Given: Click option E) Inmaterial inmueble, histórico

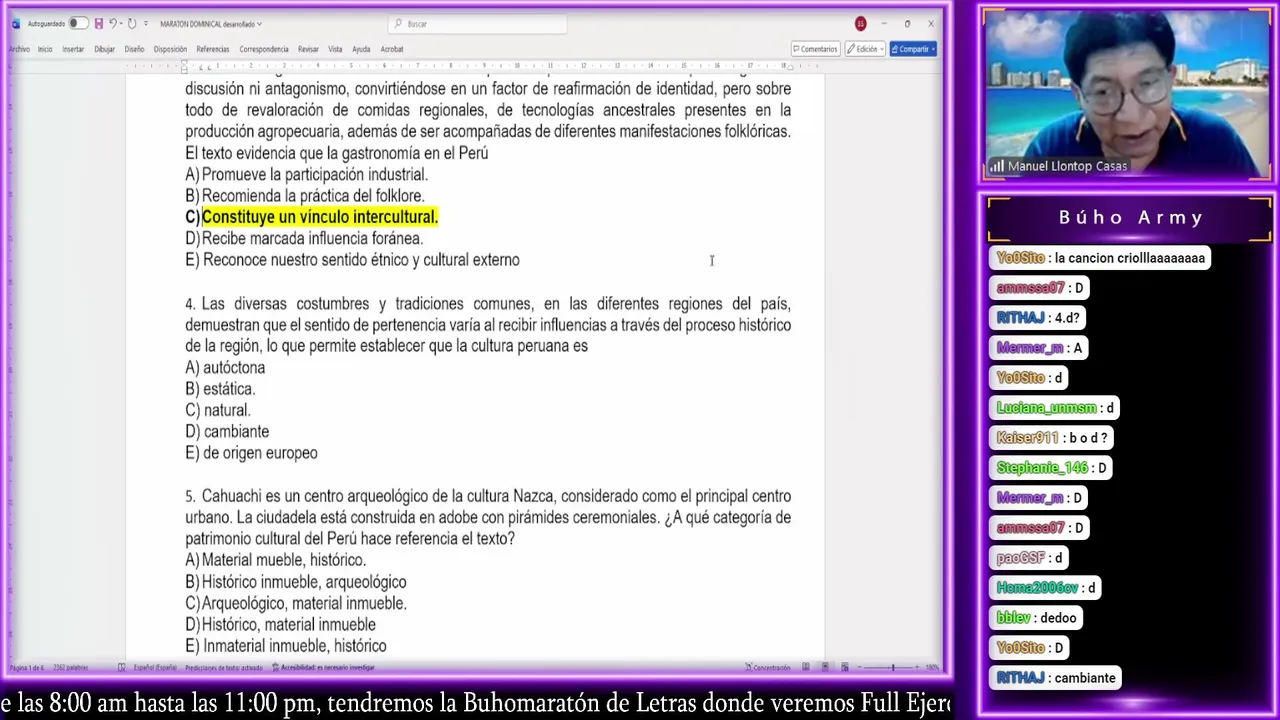Looking at the screenshot, I should click(x=286, y=646).
